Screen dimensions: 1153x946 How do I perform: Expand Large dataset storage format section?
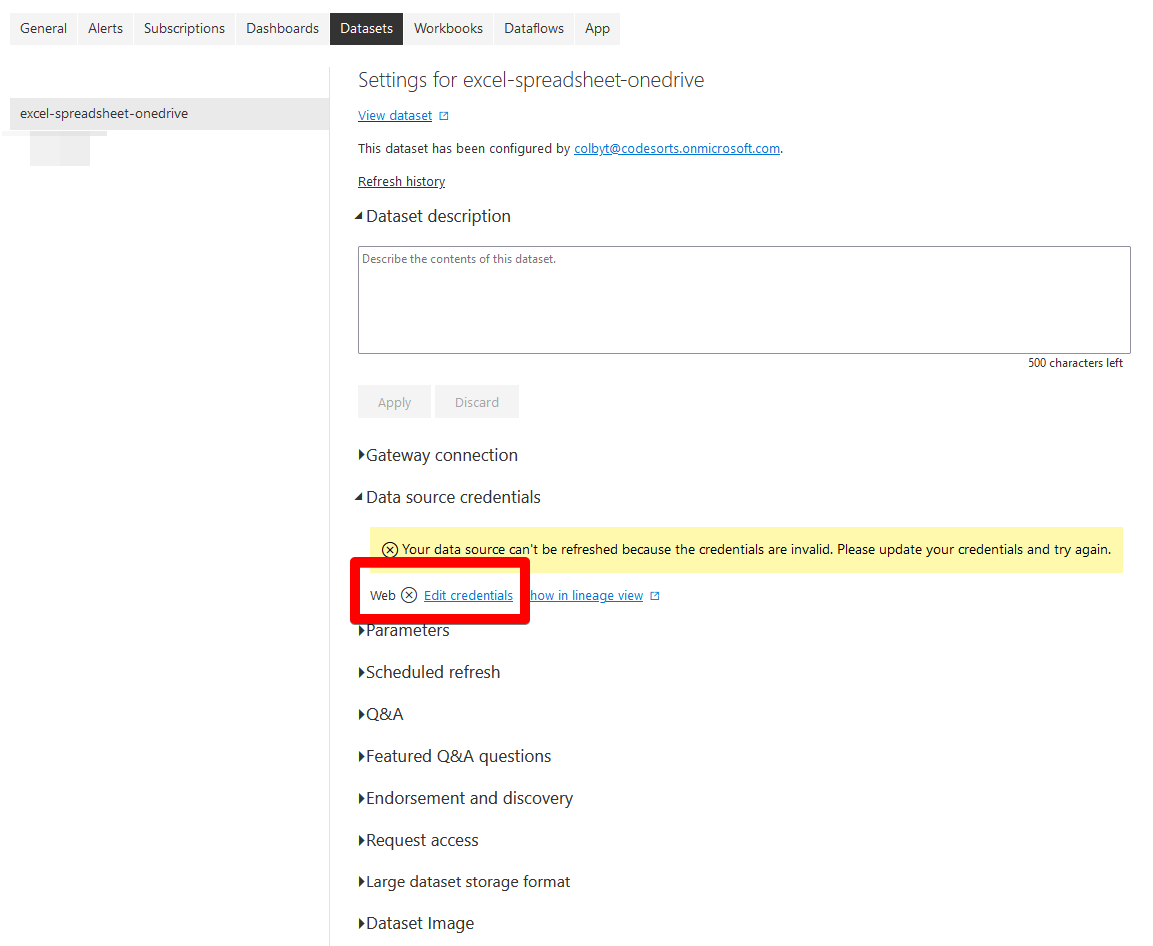tap(361, 882)
